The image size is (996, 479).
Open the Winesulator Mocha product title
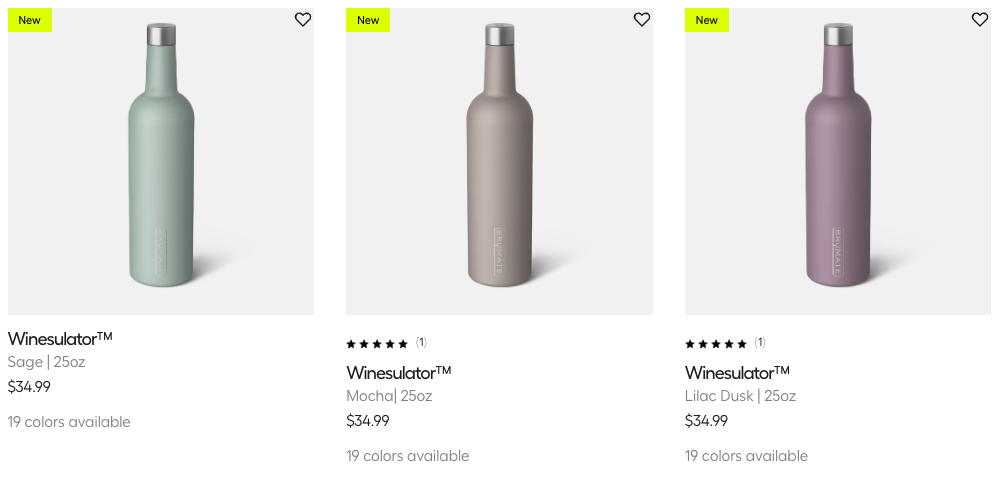click(399, 372)
